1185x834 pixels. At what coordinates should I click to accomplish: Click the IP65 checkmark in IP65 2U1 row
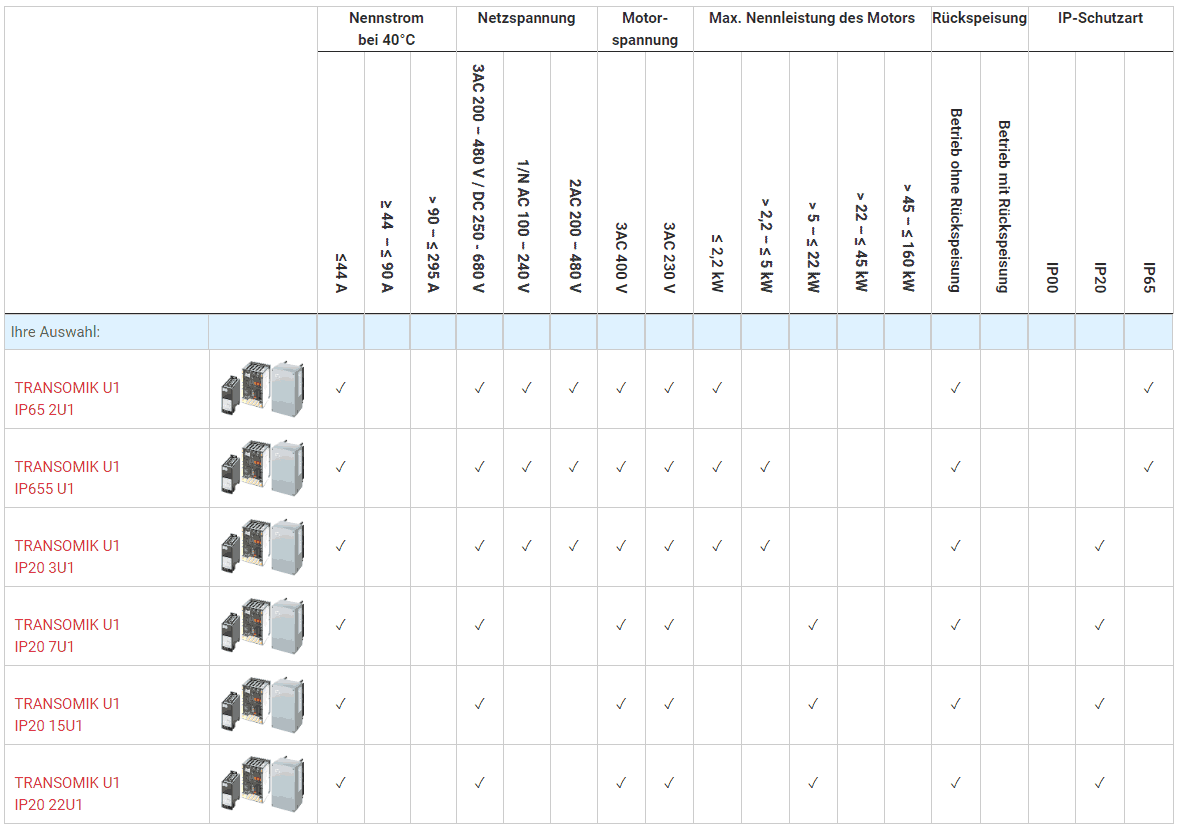tap(1149, 388)
